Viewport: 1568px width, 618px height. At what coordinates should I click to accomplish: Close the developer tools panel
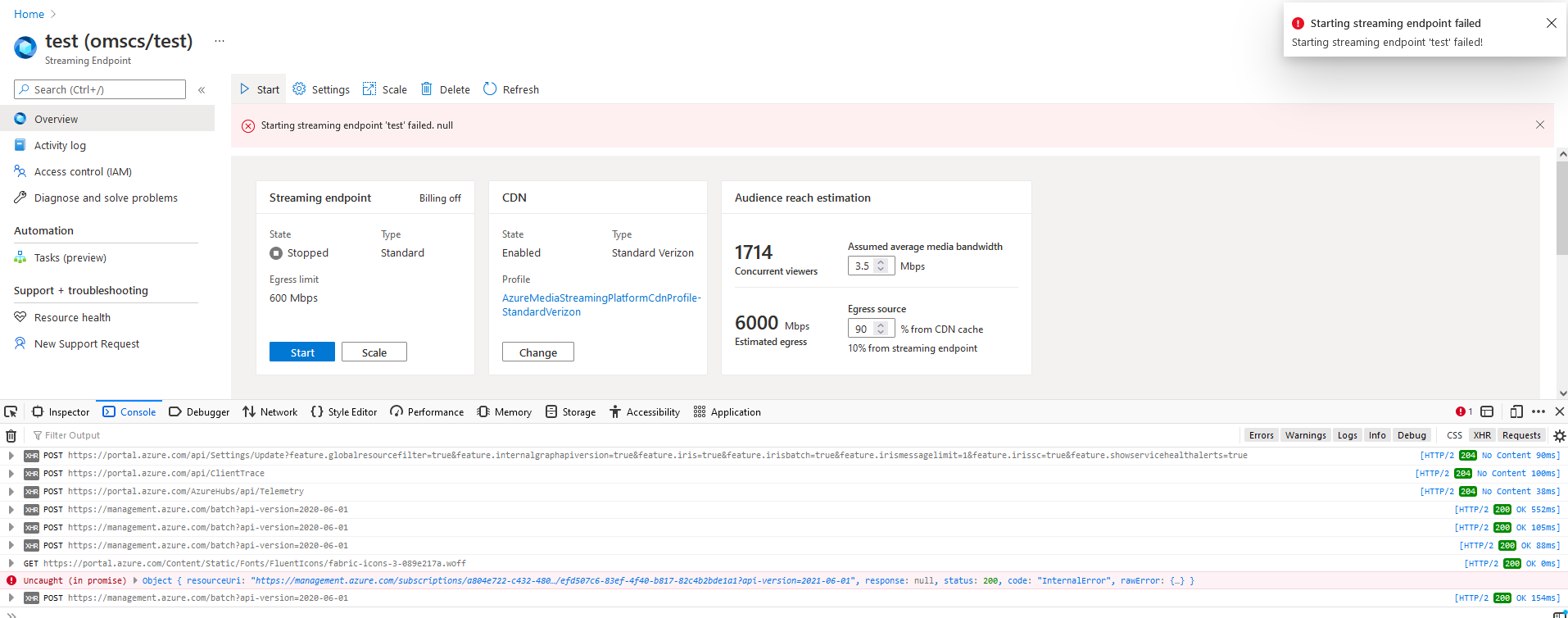pyautogui.click(x=1559, y=411)
